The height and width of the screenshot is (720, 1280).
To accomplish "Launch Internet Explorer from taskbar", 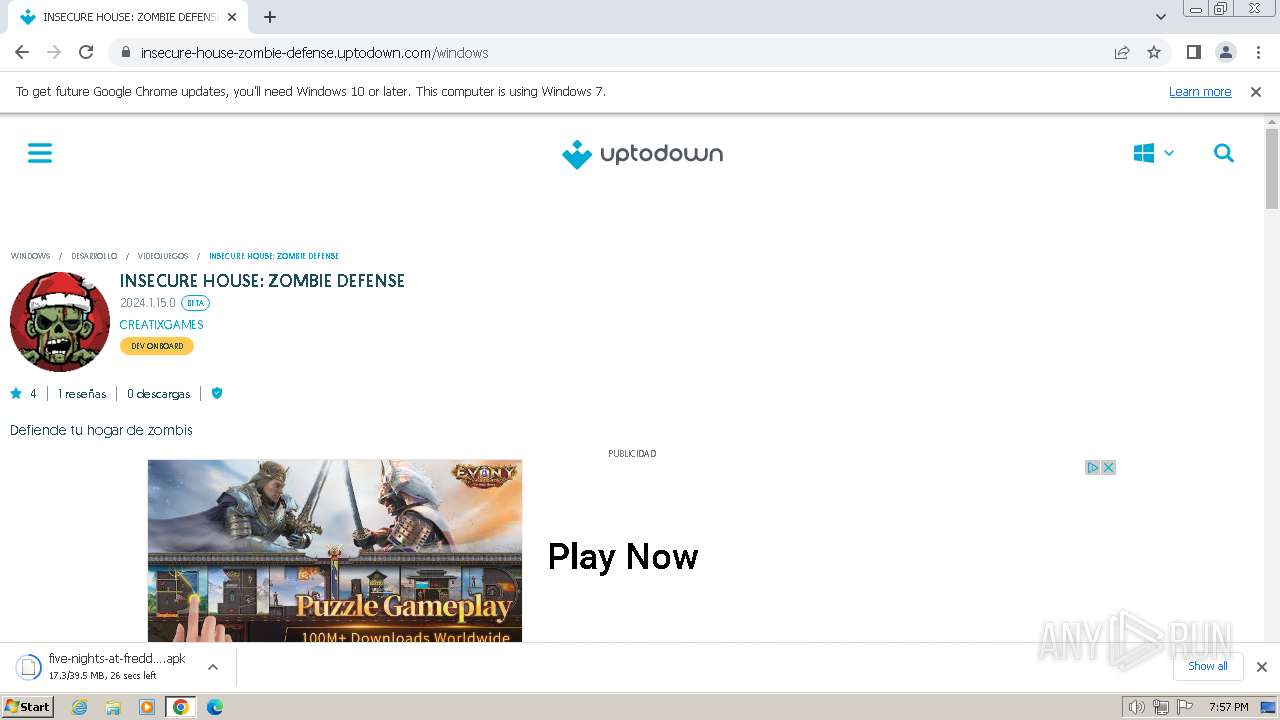I will point(79,707).
